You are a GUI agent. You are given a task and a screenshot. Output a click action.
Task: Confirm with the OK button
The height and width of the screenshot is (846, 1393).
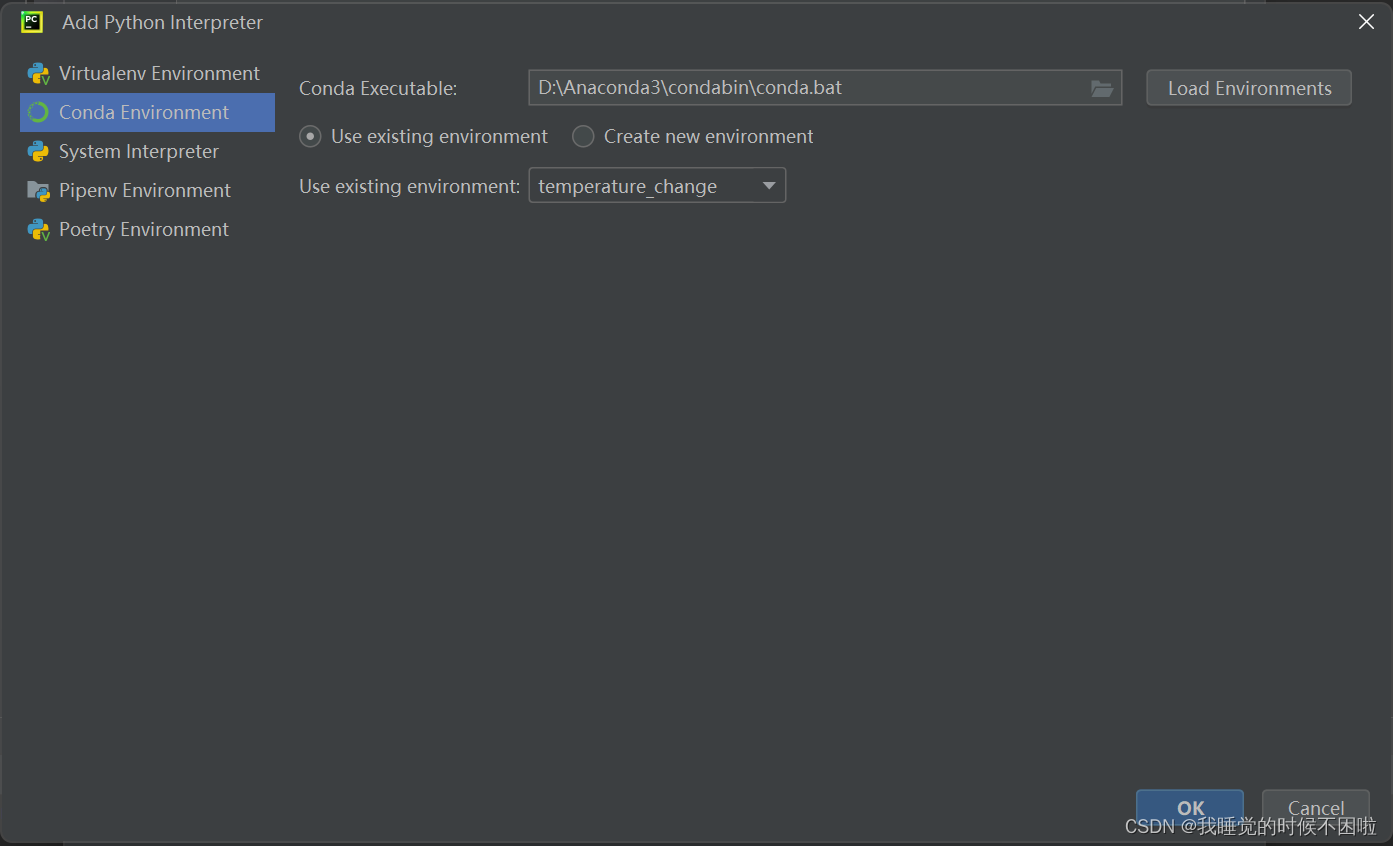click(x=1190, y=808)
